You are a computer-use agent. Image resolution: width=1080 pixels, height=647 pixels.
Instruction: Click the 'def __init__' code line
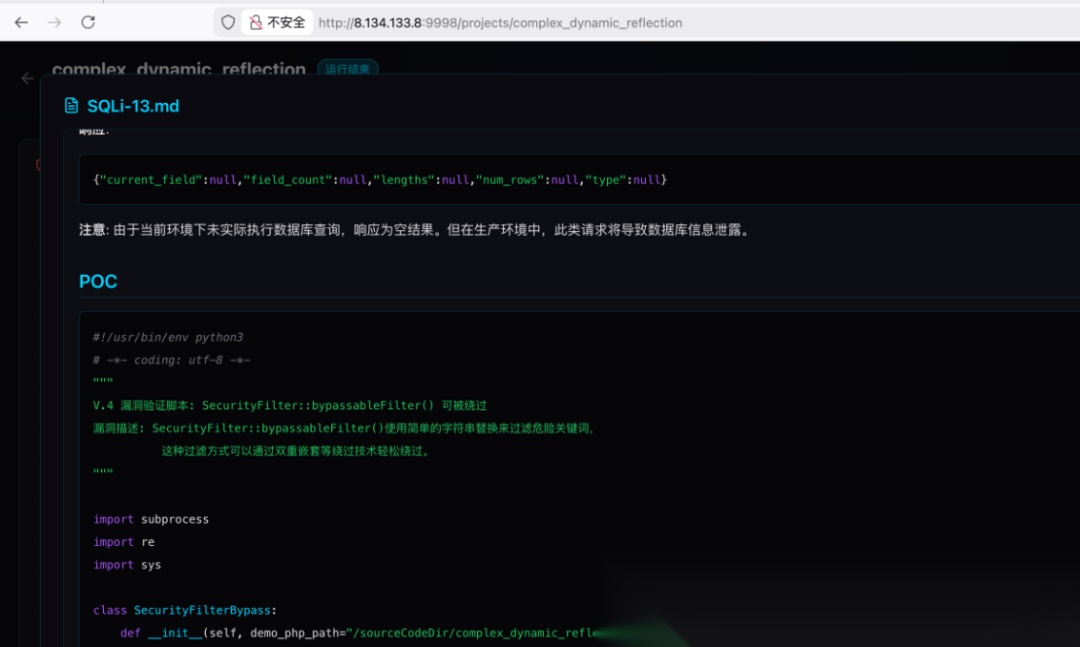tap(356, 633)
